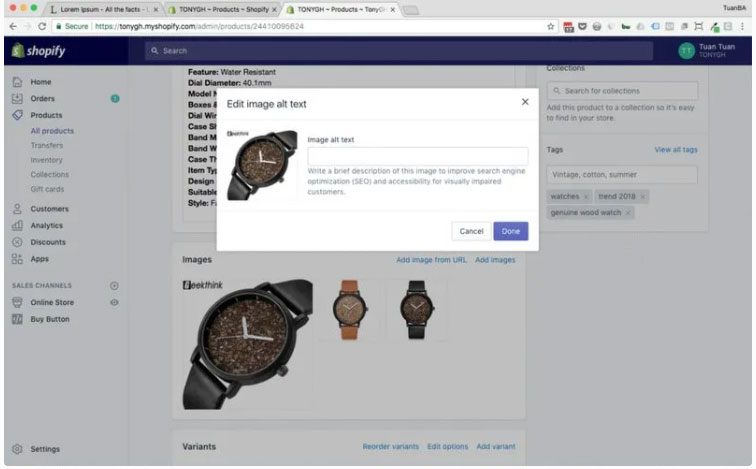This screenshot has width=756, height=469.
Task: Open Customers in the sidebar
Action: click(x=50, y=209)
